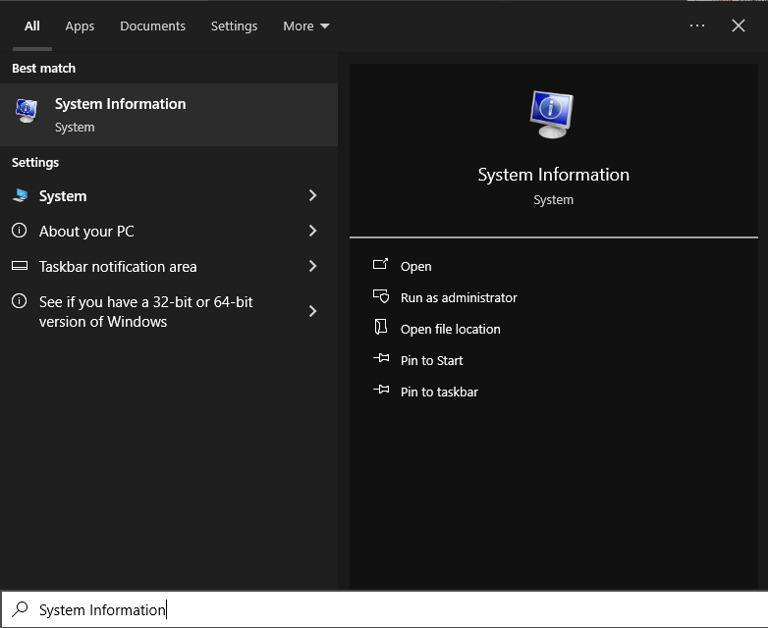The image size is (768, 628).
Task: Switch to the Documents filter tab
Action: pyautogui.click(x=153, y=26)
